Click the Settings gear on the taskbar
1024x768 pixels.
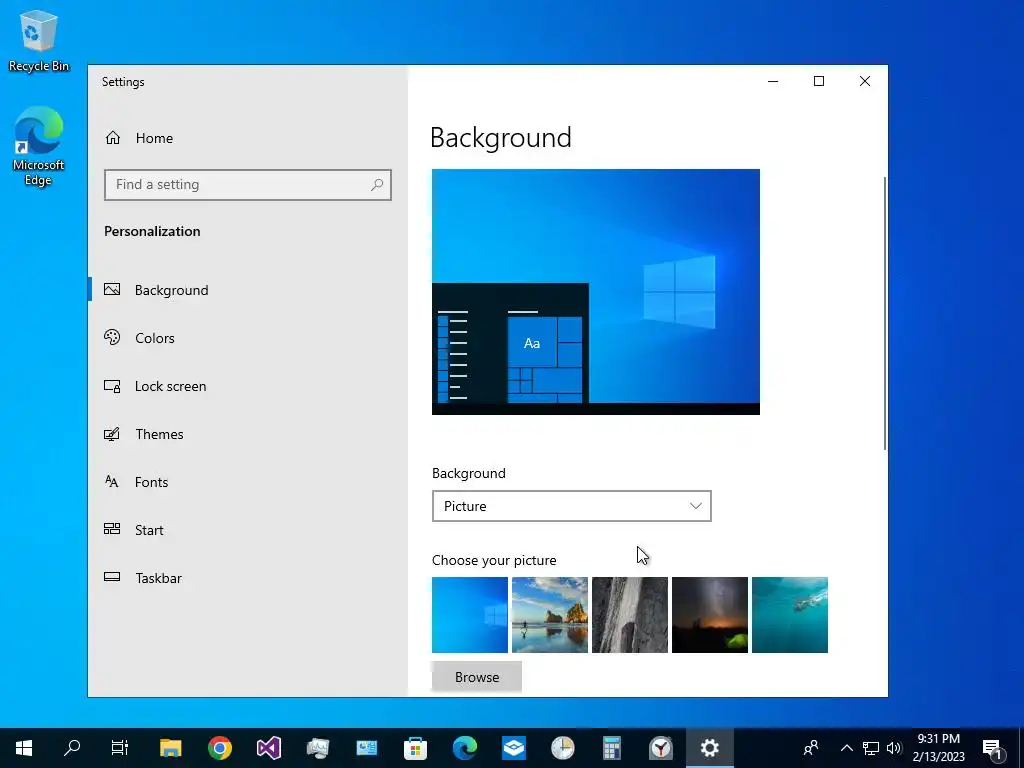click(x=710, y=748)
